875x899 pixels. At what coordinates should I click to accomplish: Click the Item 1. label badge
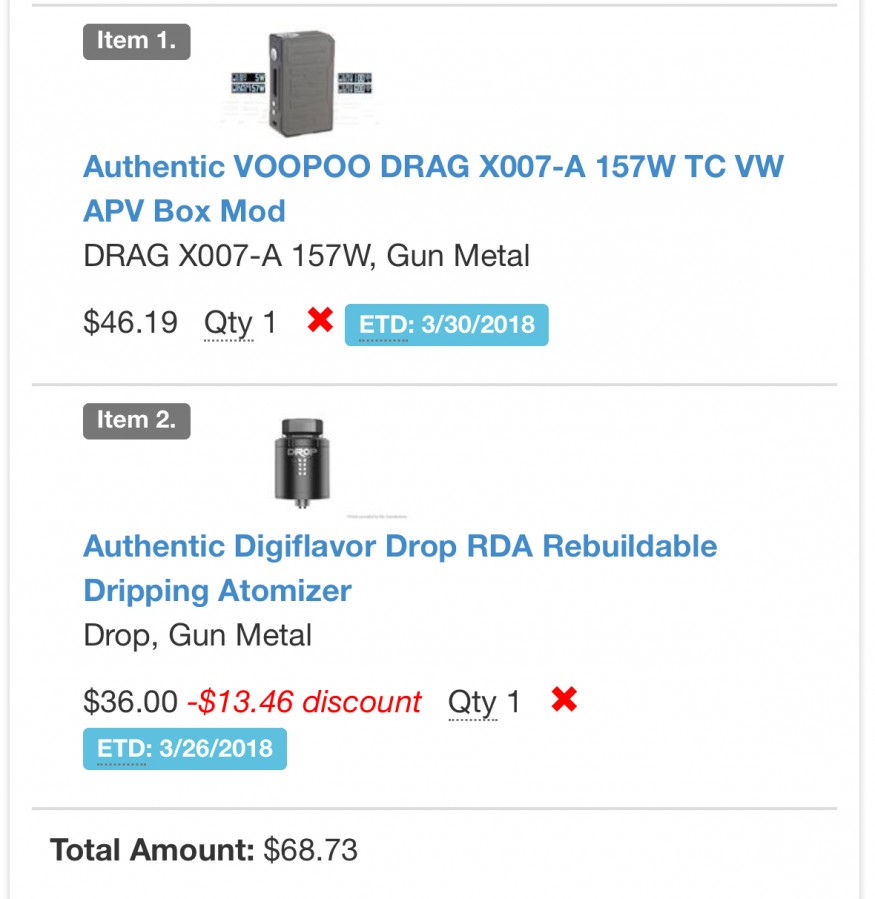(136, 41)
